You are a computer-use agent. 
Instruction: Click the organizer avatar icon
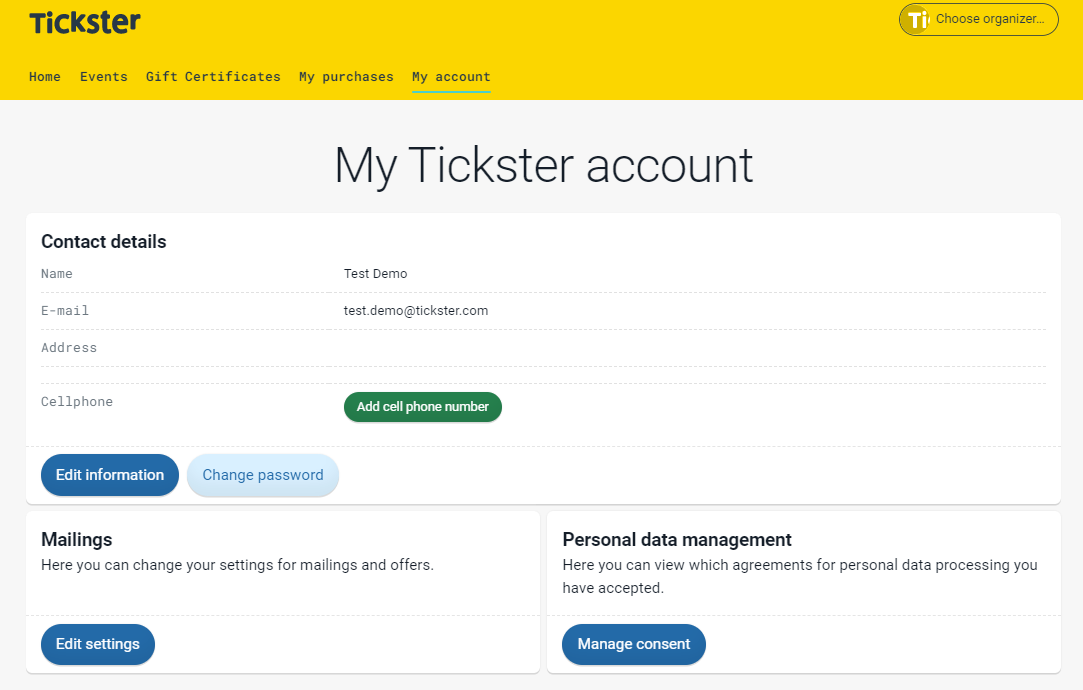click(x=917, y=19)
